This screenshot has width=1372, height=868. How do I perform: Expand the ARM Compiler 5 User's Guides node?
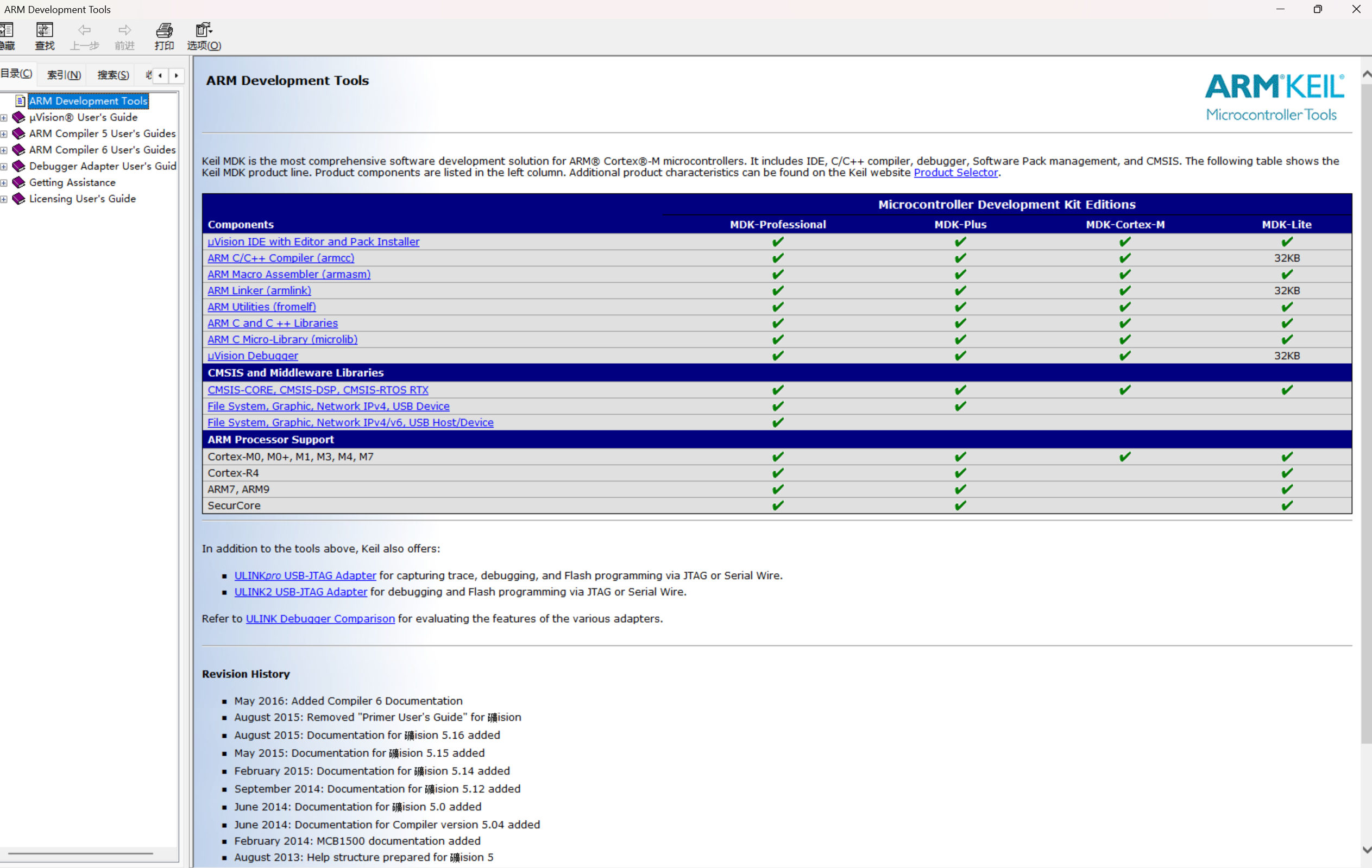3,135
